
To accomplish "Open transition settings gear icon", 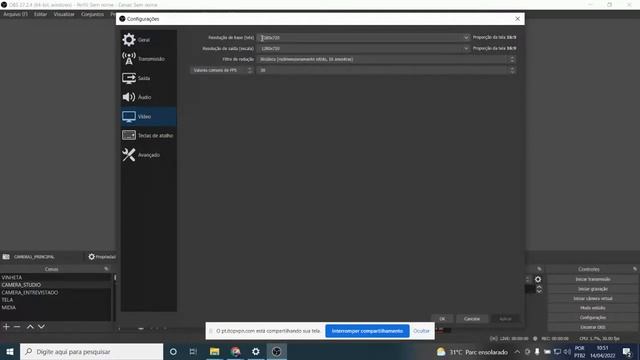I will tap(538, 280).
